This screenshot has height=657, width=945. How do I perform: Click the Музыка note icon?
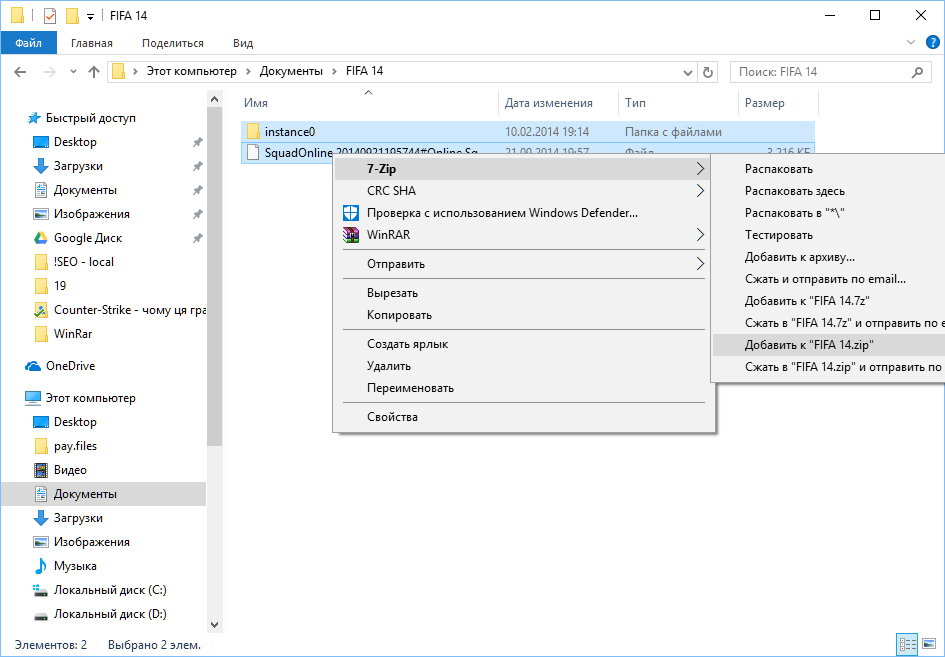pos(40,566)
